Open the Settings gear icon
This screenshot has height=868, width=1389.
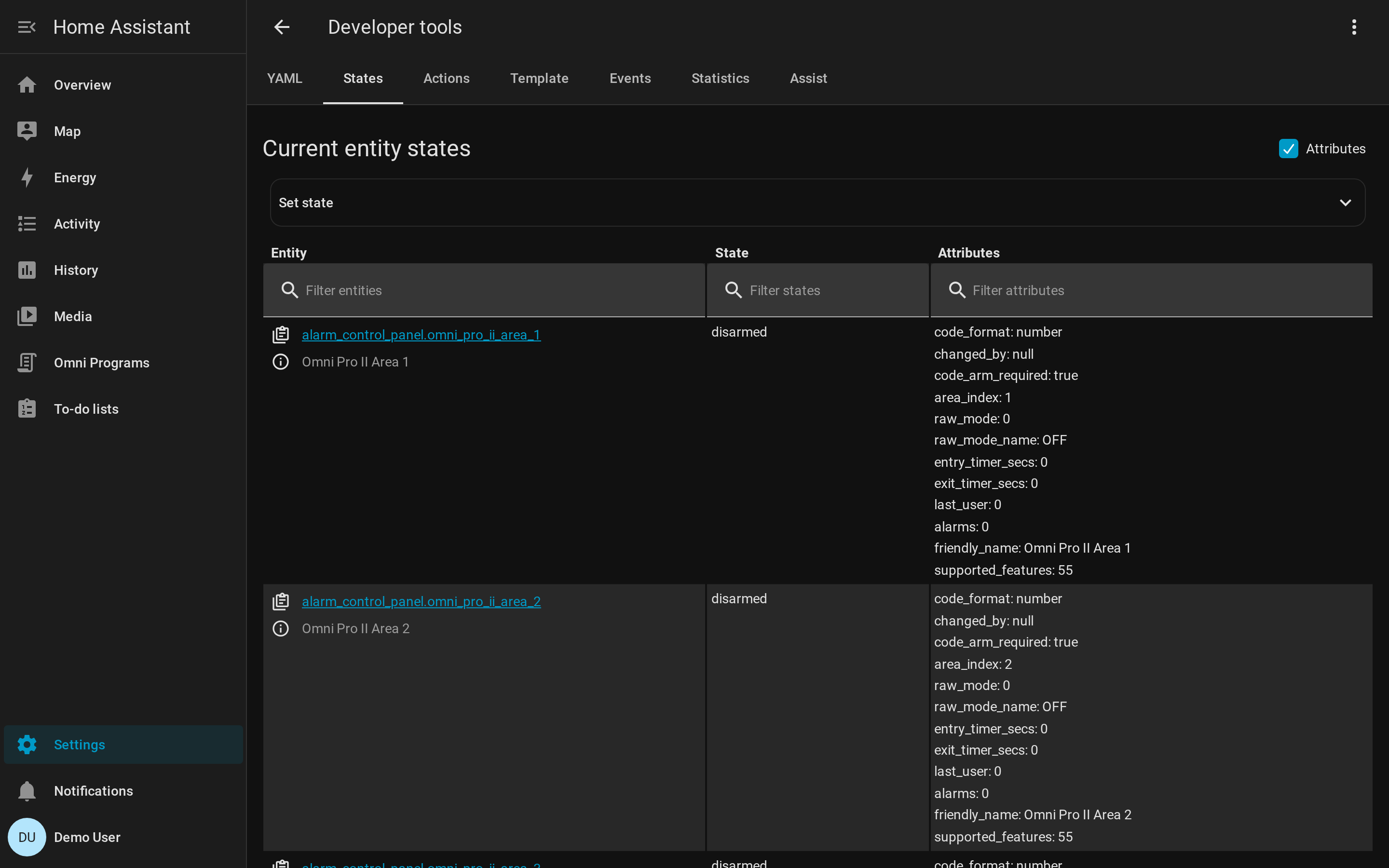coord(27,745)
